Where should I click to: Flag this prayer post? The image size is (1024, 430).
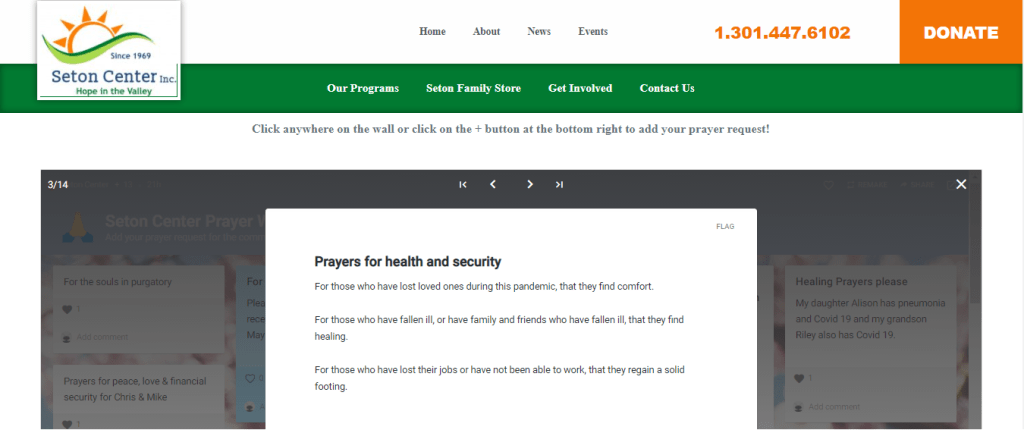(725, 227)
